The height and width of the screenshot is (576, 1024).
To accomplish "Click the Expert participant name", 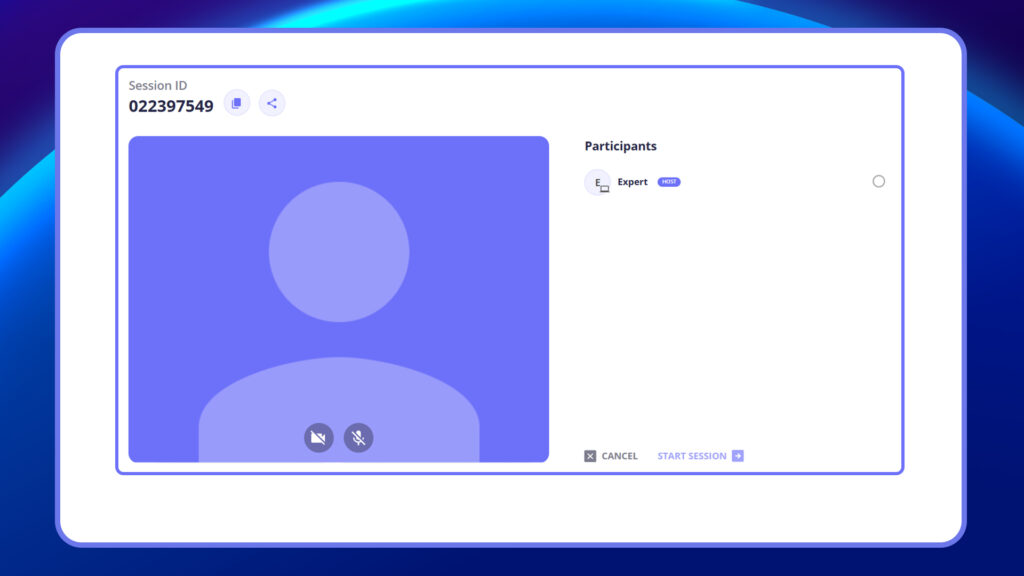I will point(632,182).
